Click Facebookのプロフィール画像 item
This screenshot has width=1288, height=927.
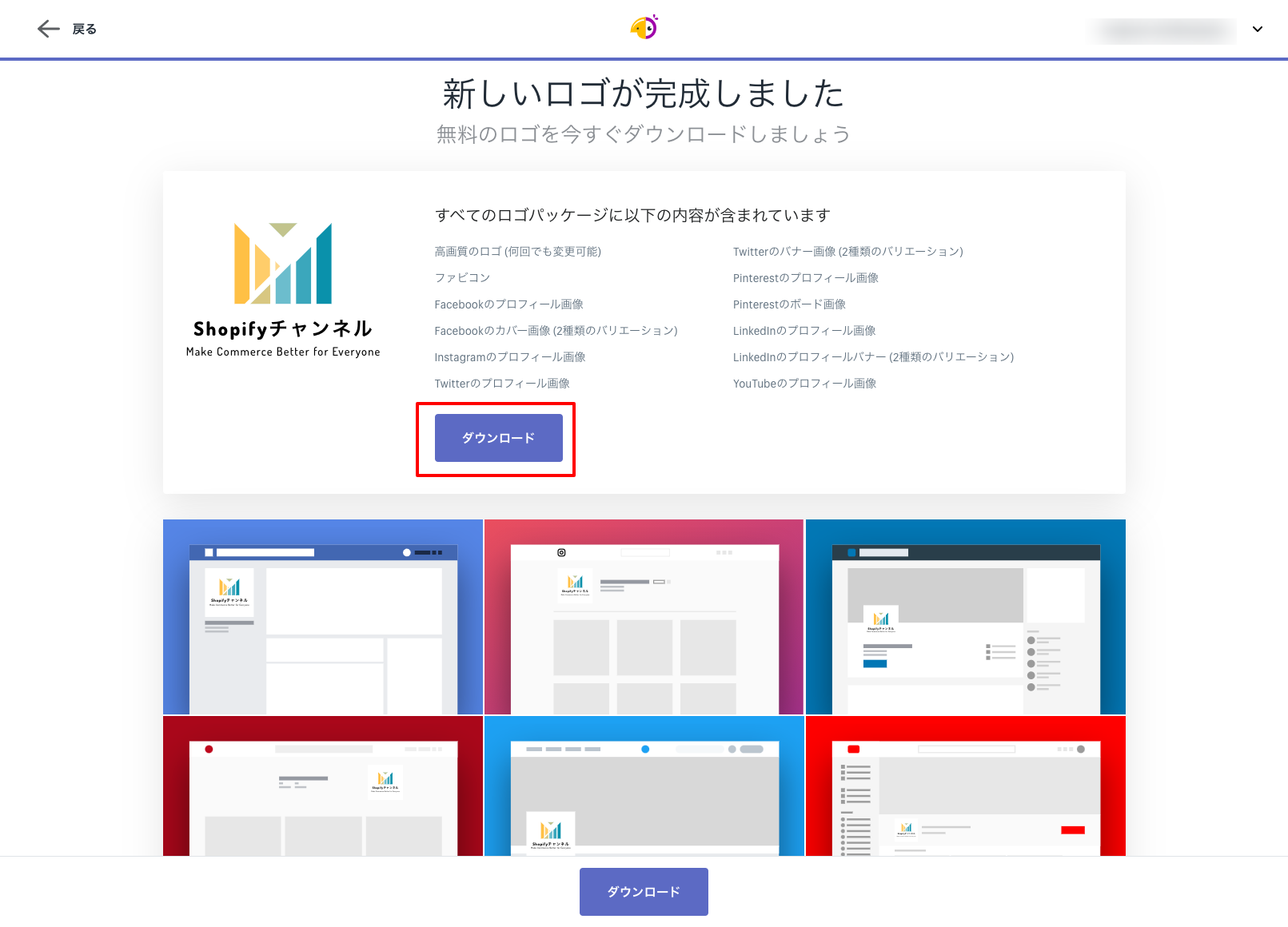pos(509,304)
